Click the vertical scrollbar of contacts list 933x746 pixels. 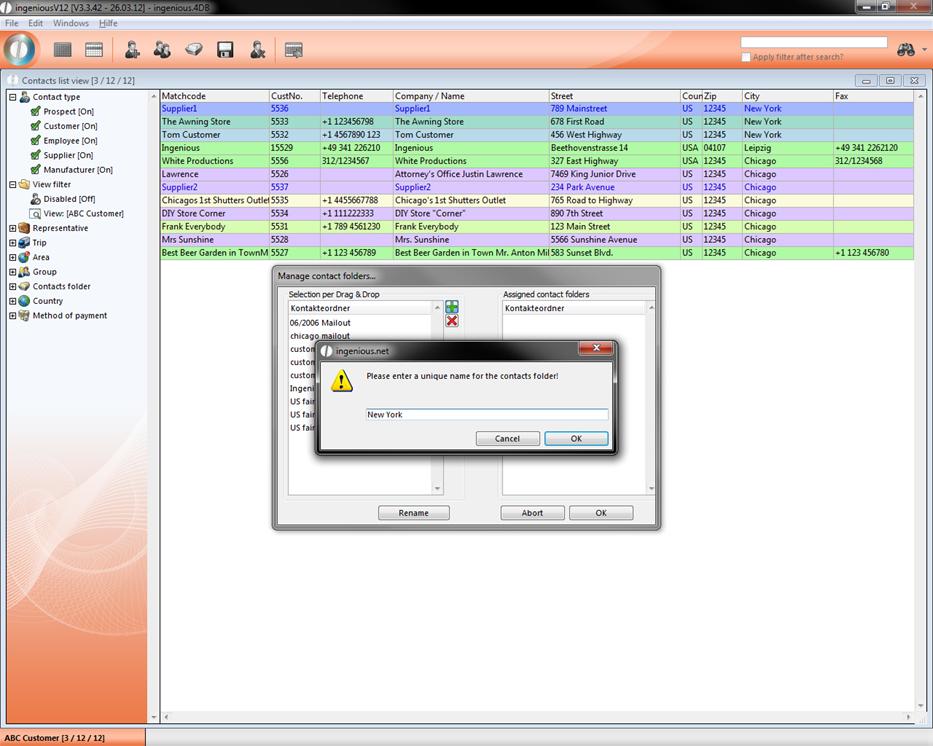pos(920,400)
